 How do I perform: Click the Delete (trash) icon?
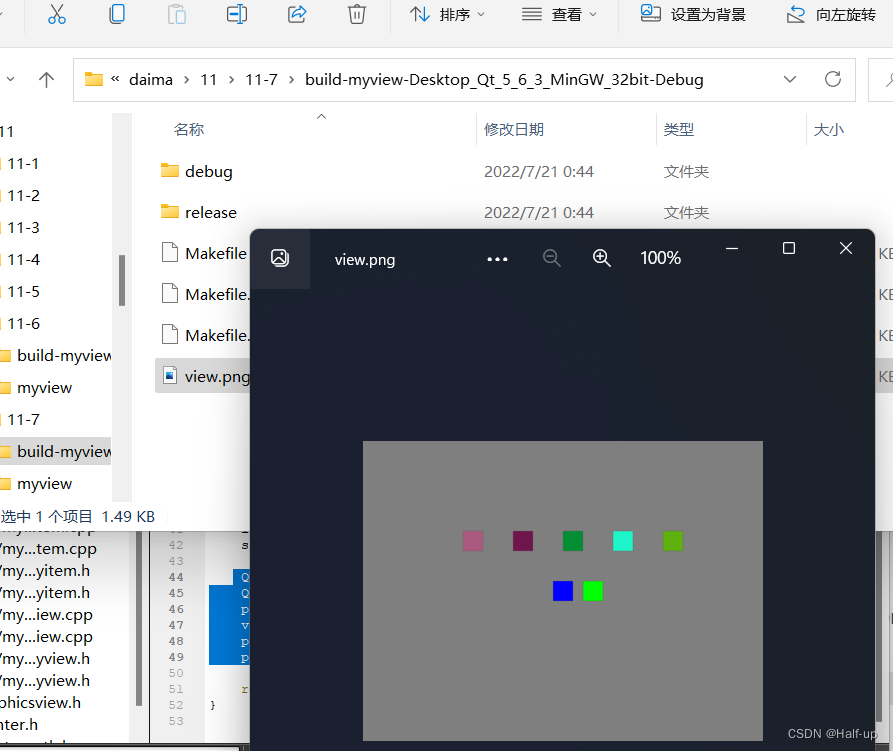point(356,15)
